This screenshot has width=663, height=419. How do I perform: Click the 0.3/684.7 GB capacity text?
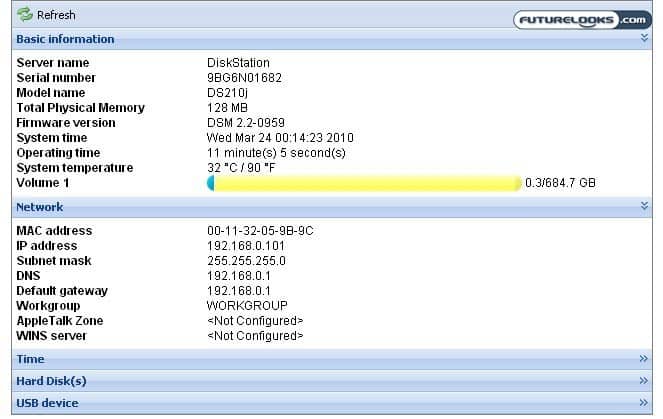[x=560, y=183]
